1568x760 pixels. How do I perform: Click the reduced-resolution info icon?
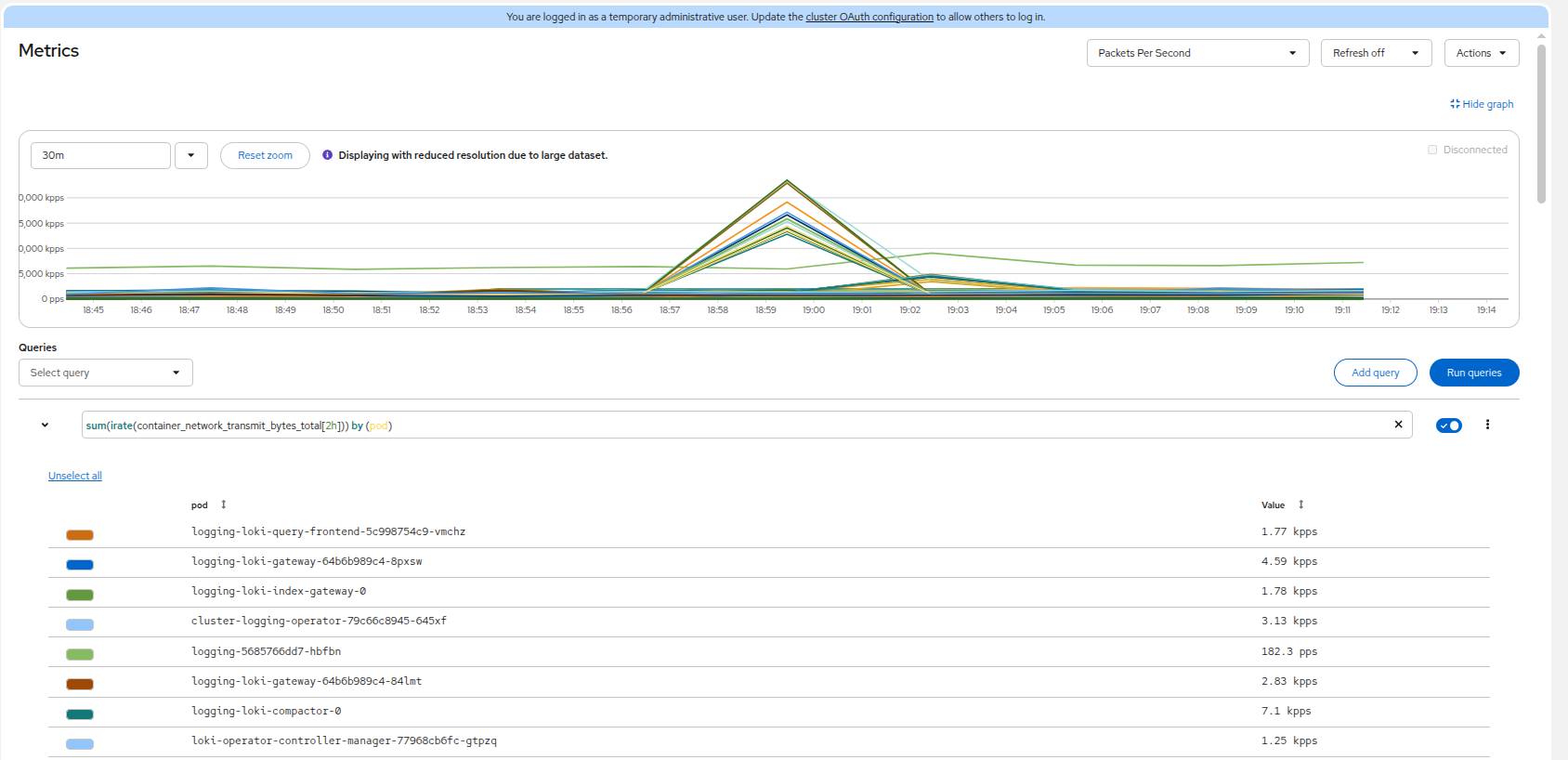pyautogui.click(x=327, y=155)
